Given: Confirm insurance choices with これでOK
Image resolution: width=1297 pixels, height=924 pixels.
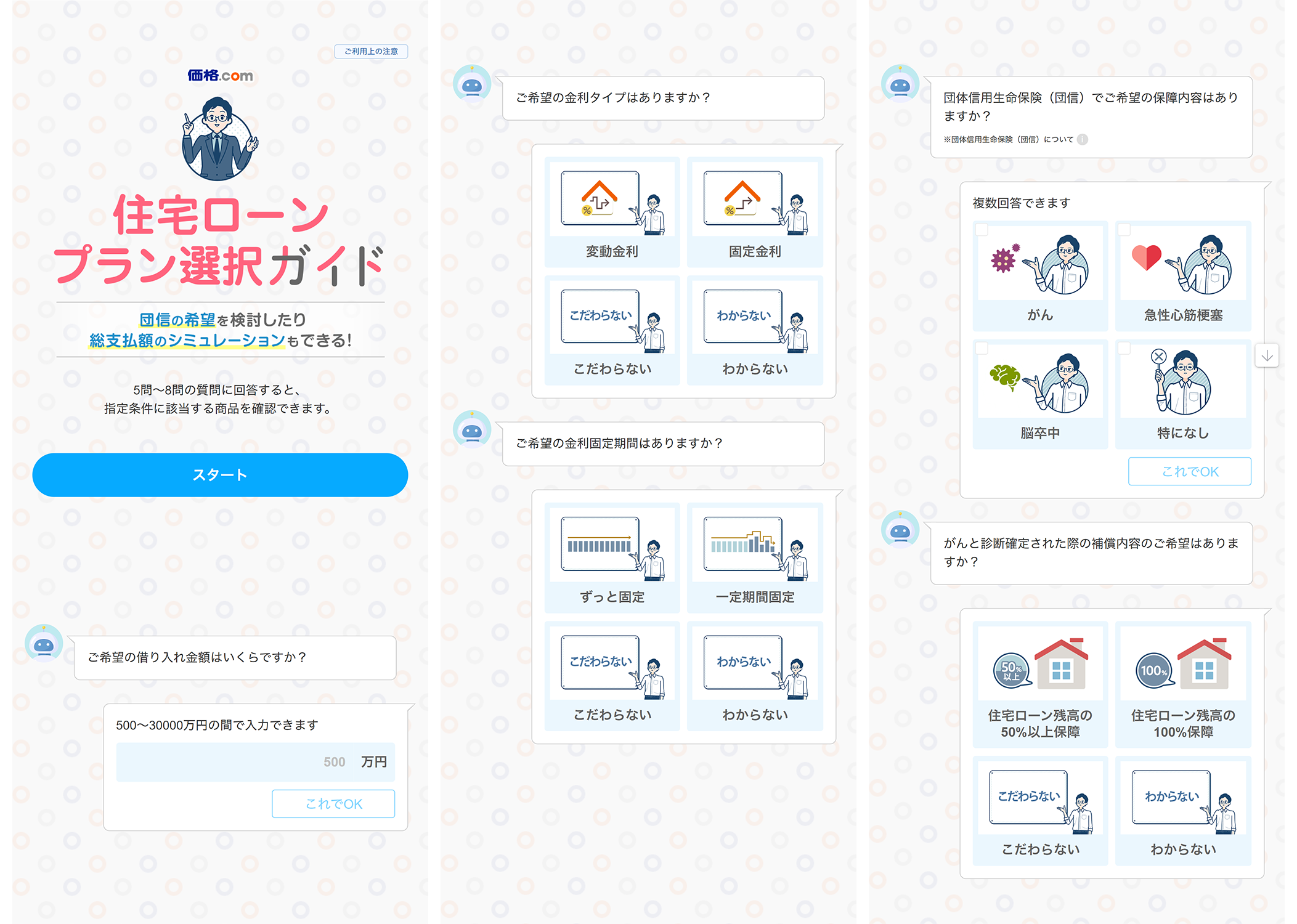Looking at the screenshot, I should coord(1189,471).
